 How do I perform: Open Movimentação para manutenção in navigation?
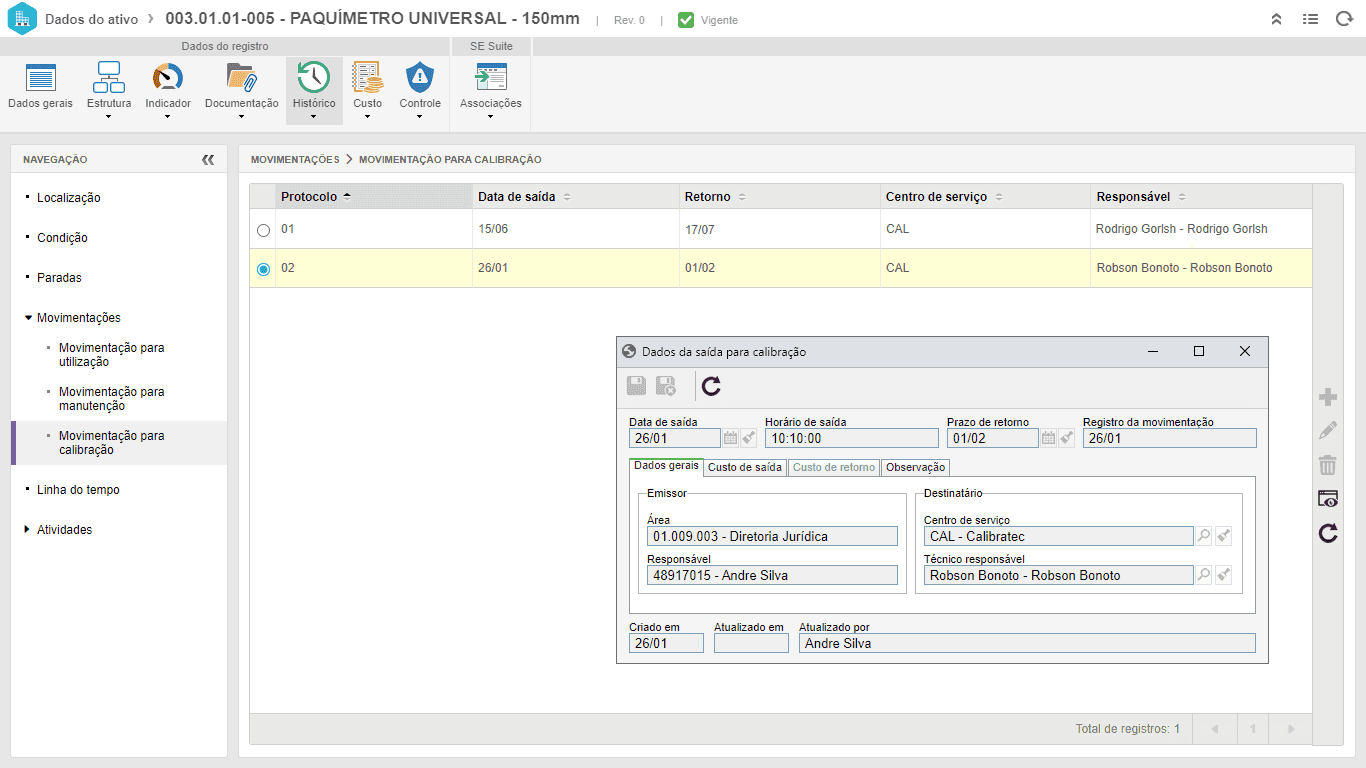(x=112, y=399)
